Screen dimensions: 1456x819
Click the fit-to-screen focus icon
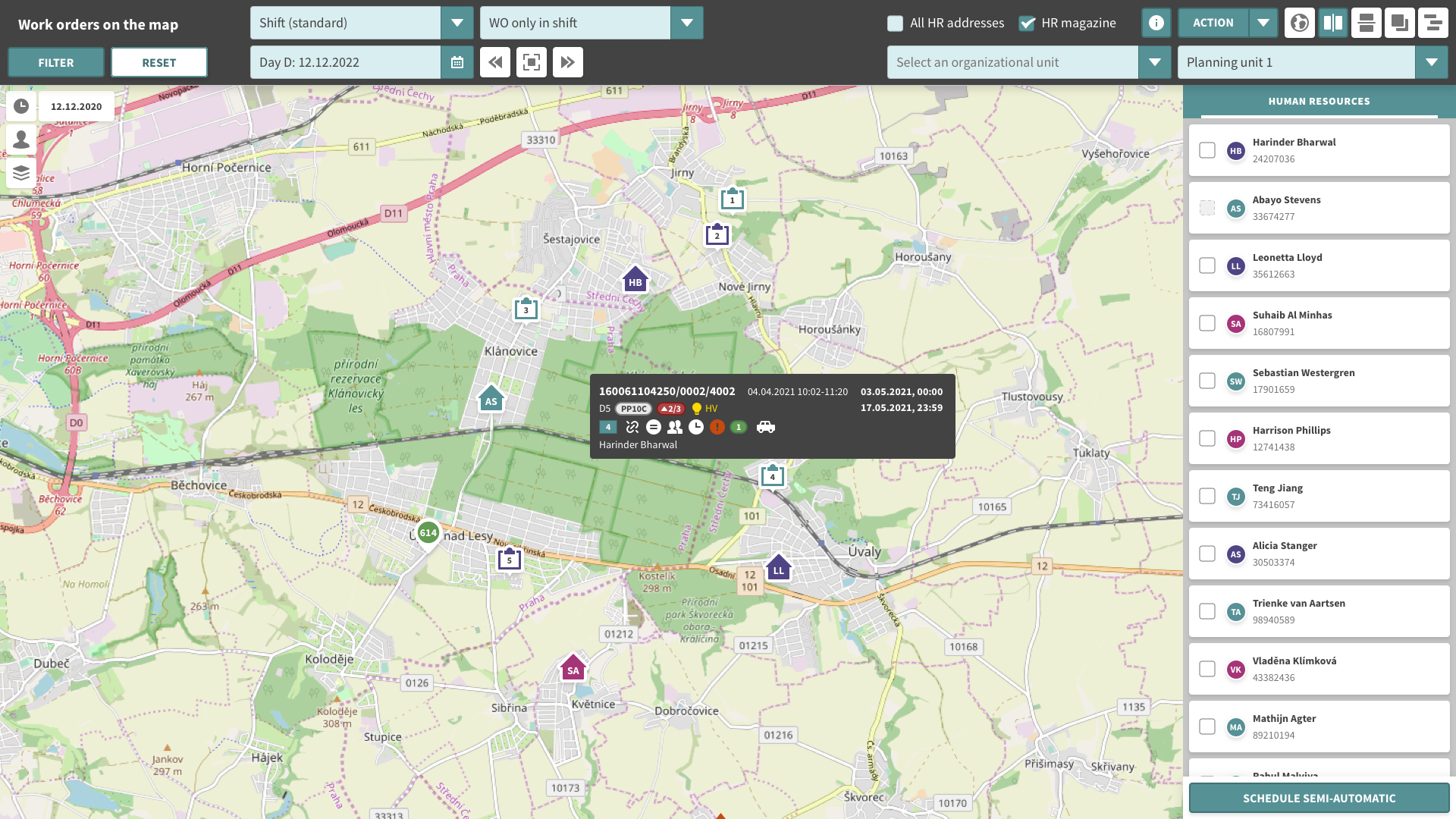tap(532, 62)
